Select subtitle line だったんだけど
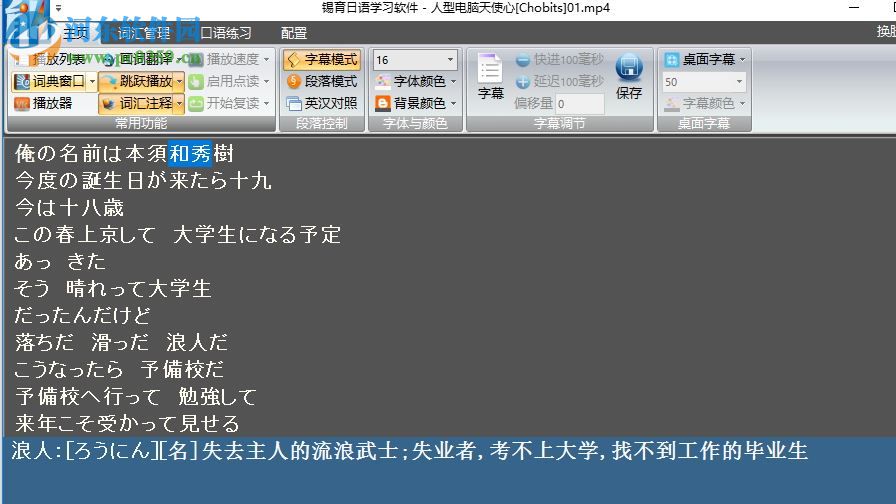The width and height of the screenshot is (896, 504). (x=82, y=315)
